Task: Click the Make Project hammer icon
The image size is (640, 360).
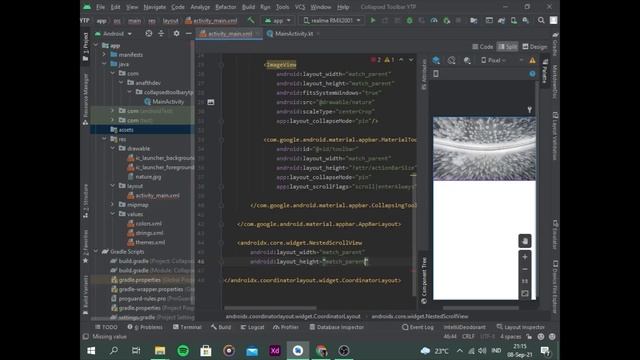Action: (251, 20)
